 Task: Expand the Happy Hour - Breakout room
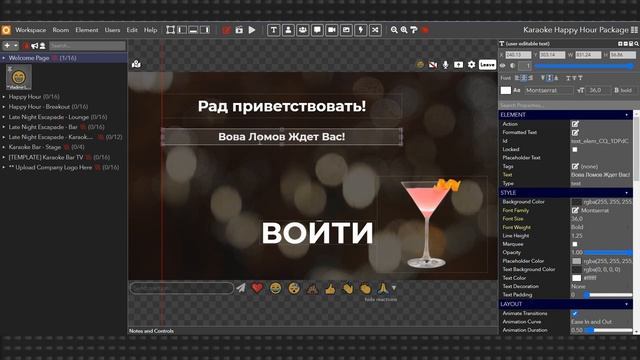click(x=4, y=107)
